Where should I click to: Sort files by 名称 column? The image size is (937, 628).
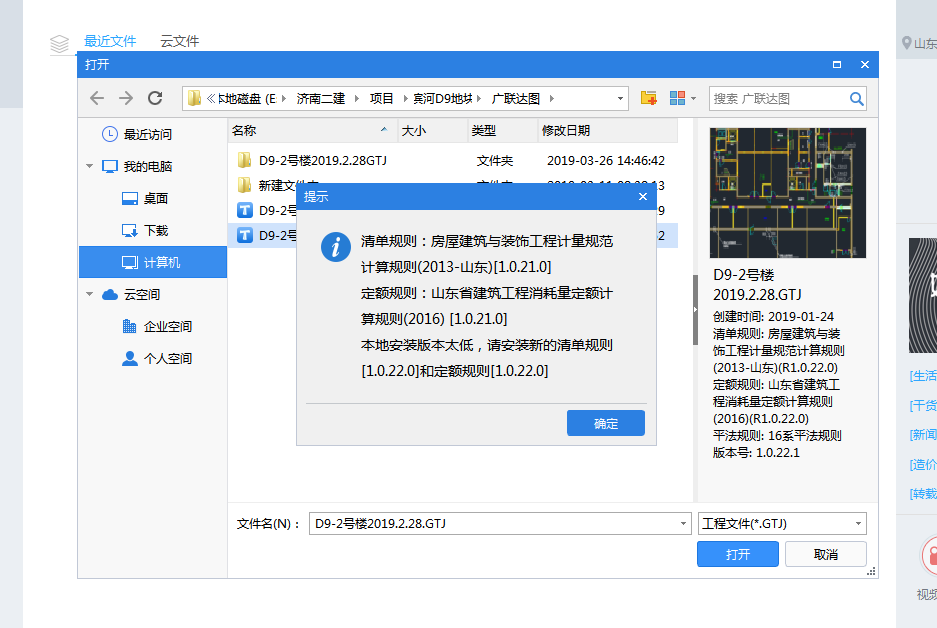coord(313,130)
